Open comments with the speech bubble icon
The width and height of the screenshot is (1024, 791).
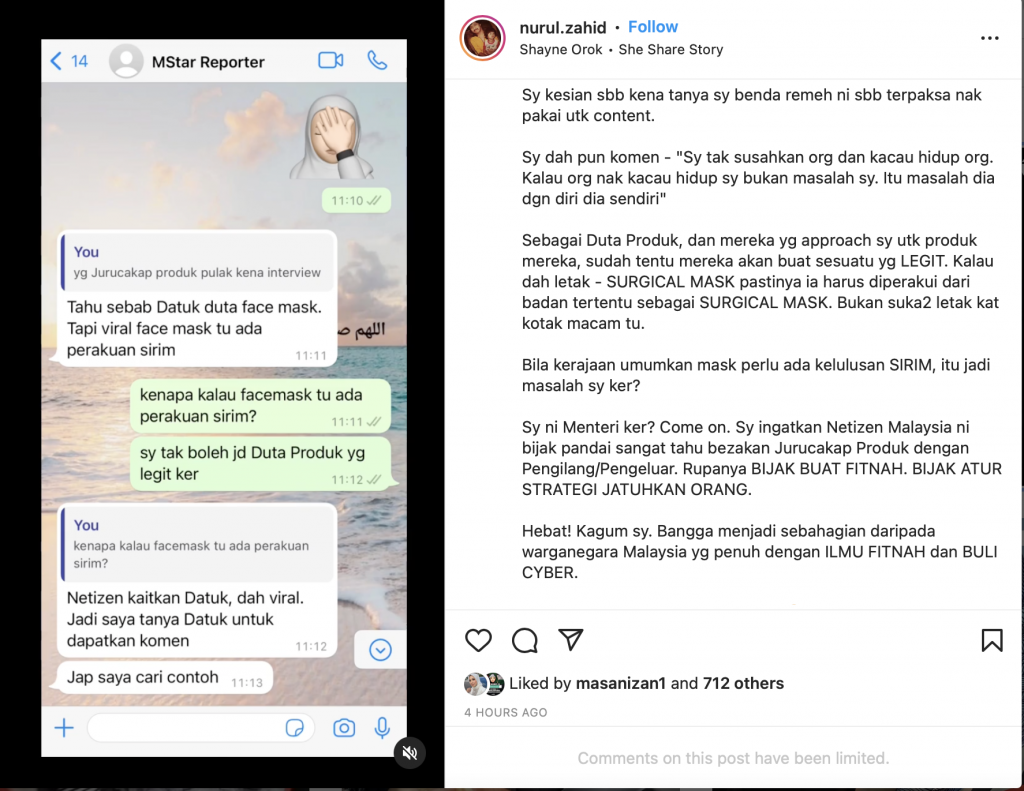[524, 641]
